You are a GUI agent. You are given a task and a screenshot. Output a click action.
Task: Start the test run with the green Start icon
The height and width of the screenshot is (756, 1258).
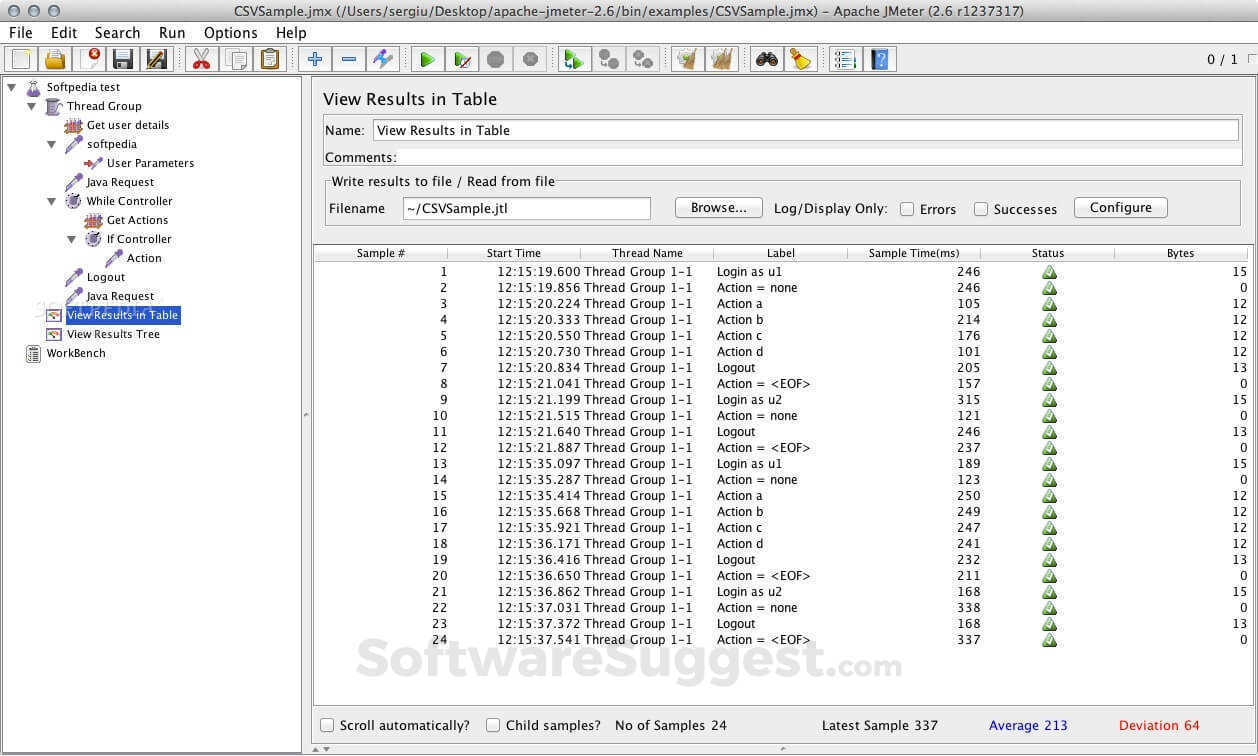point(427,59)
